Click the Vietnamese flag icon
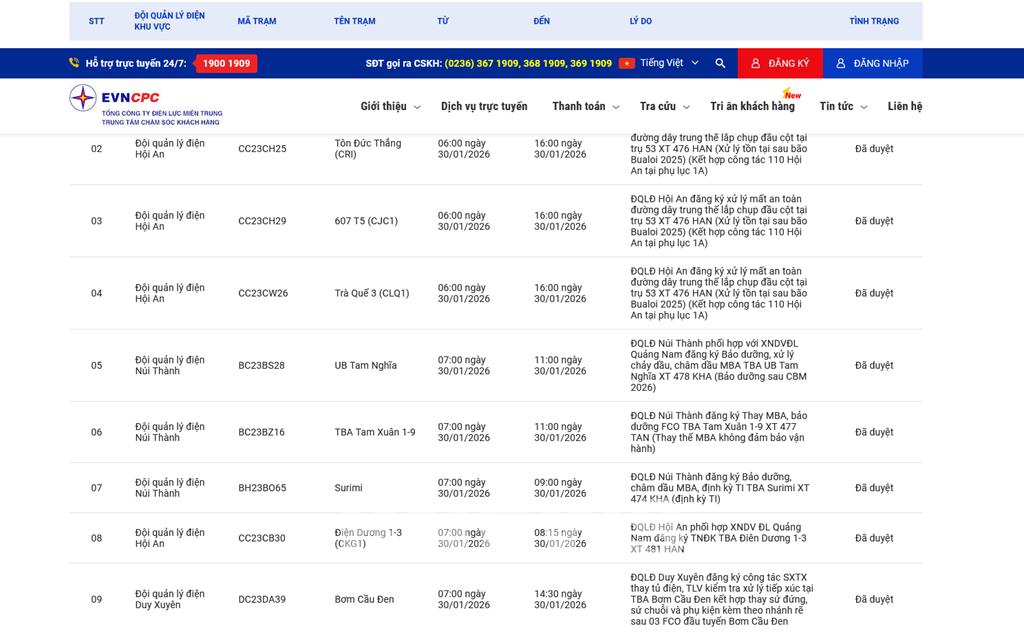This screenshot has width=1024, height=635. [x=627, y=63]
